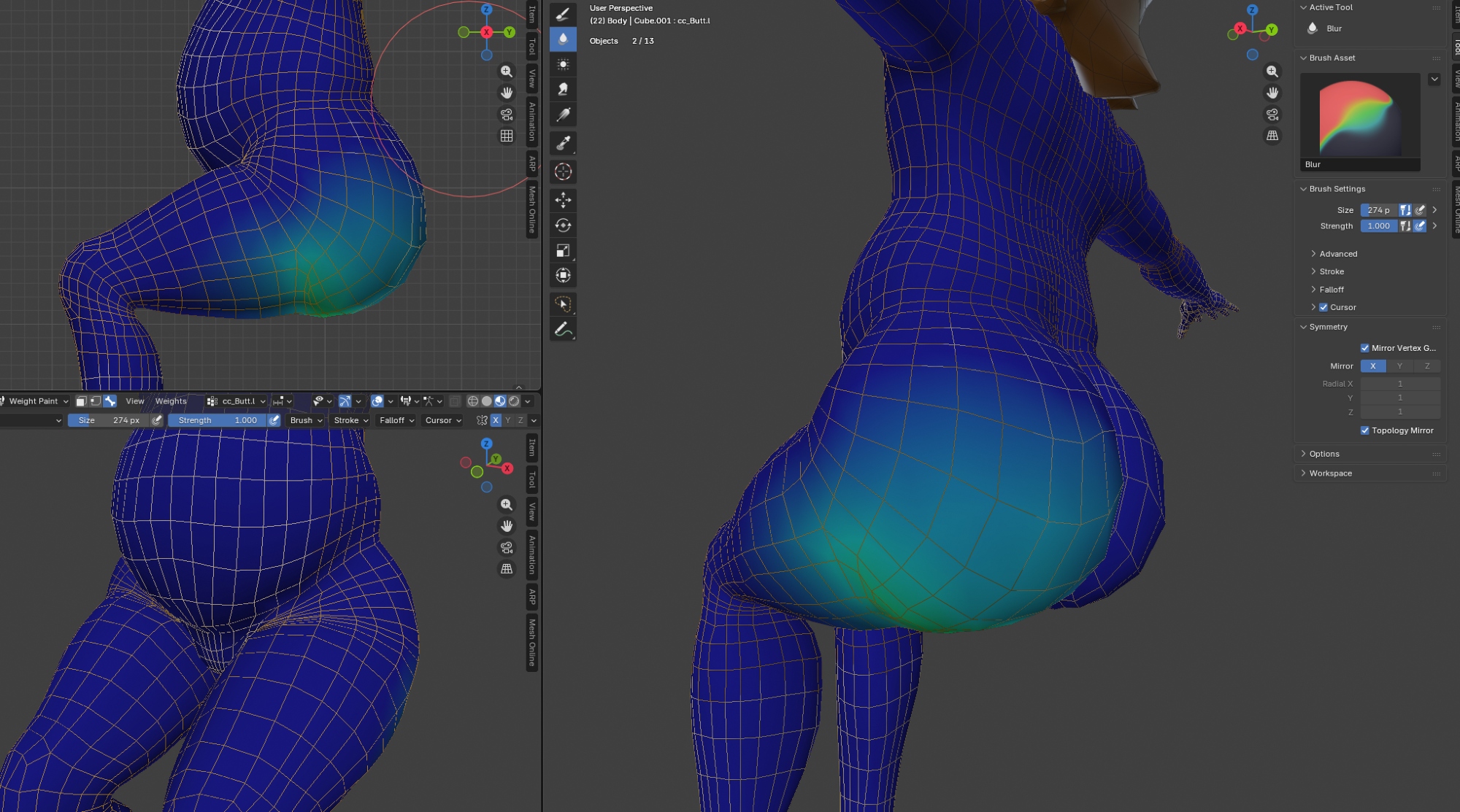Open the cc_Butt.l vertex group dropdown

pyautogui.click(x=237, y=401)
